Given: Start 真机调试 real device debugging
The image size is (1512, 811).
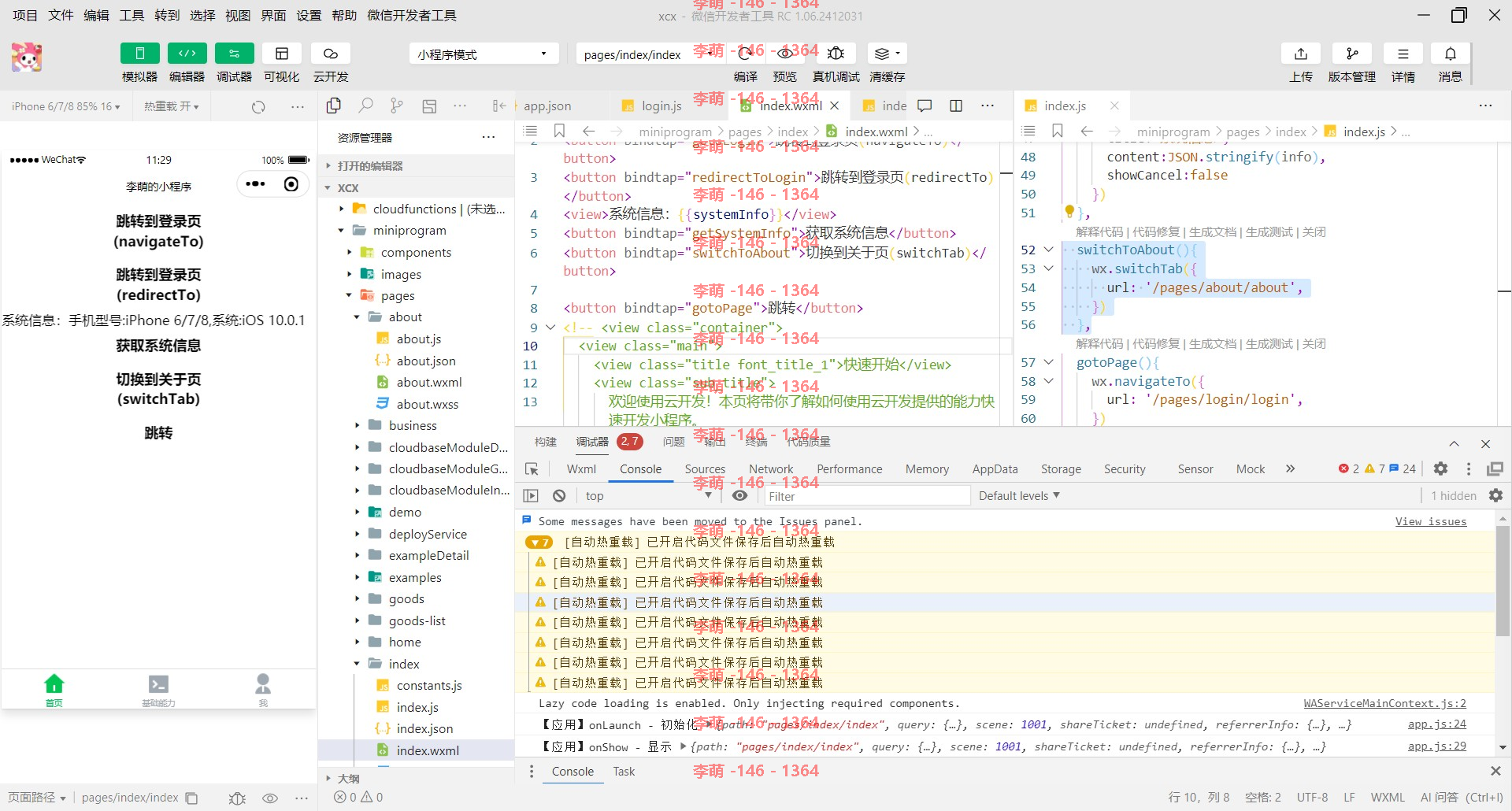Looking at the screenshot, I should pyautogui.click(x=836, y=54).
